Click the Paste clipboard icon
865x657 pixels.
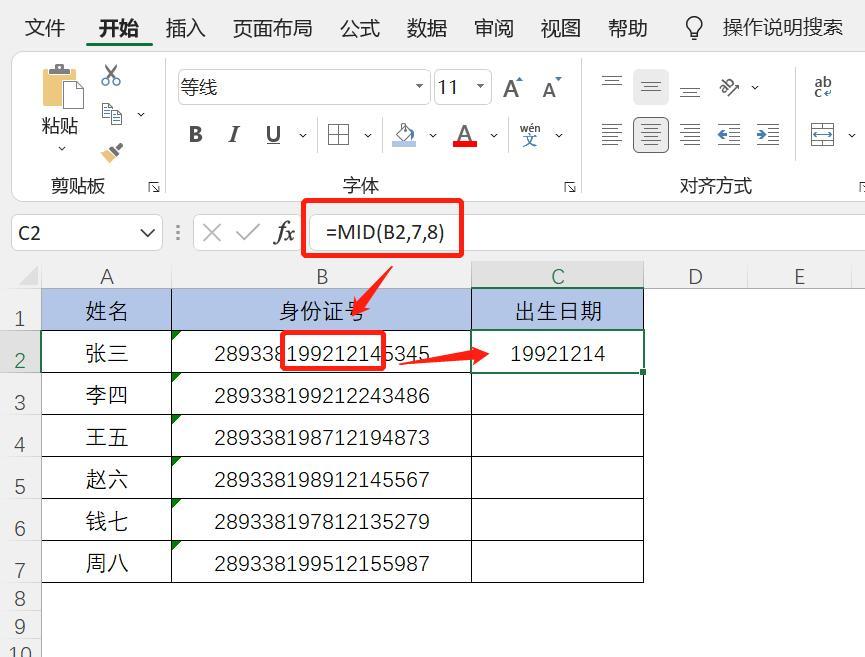(x=62, y=87)
